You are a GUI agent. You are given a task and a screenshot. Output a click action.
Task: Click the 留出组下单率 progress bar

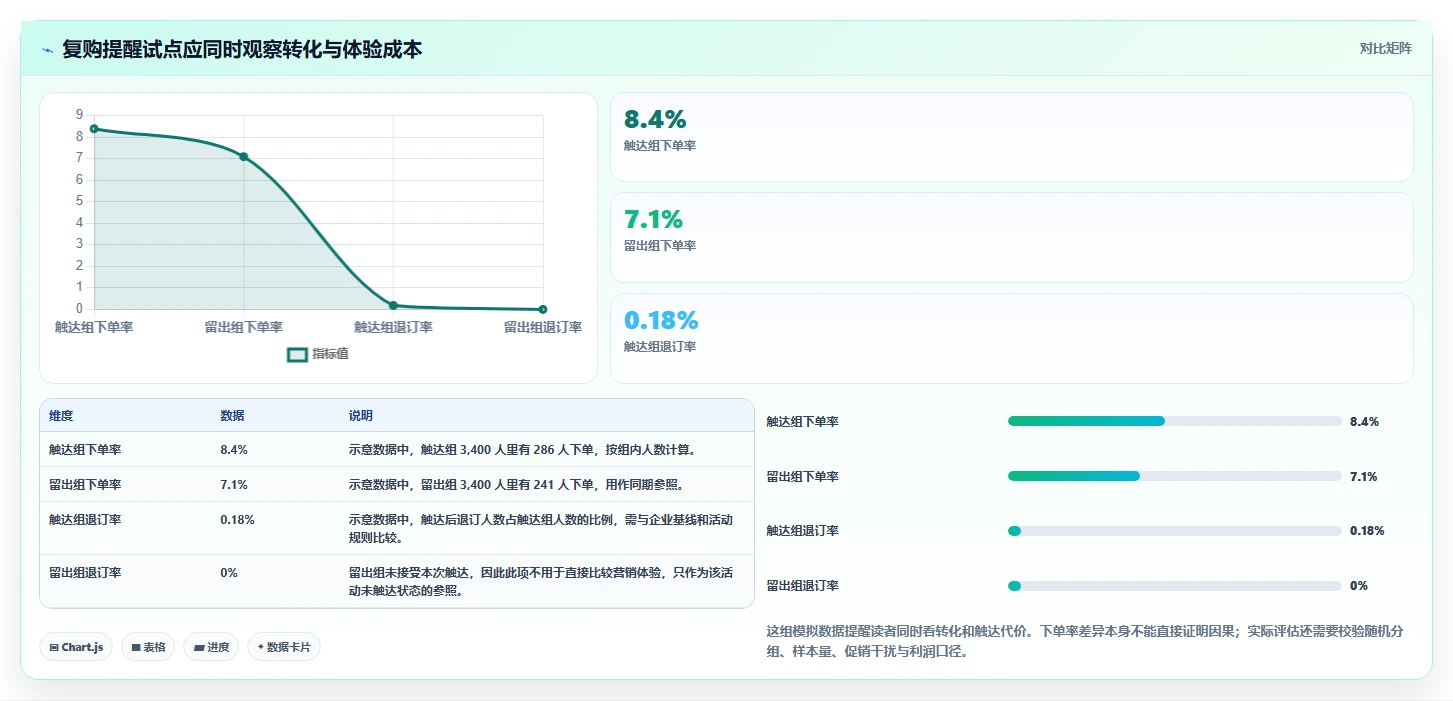[1175, 476]
